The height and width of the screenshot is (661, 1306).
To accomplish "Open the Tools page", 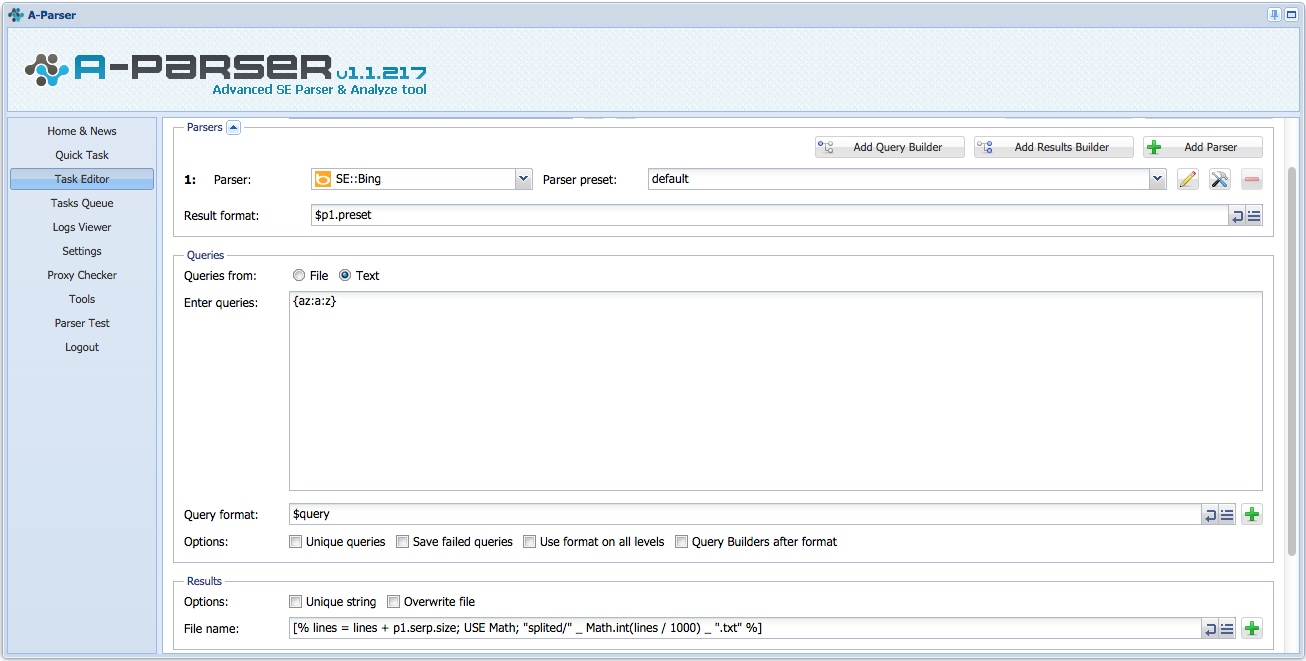I will tap(82, 299).
